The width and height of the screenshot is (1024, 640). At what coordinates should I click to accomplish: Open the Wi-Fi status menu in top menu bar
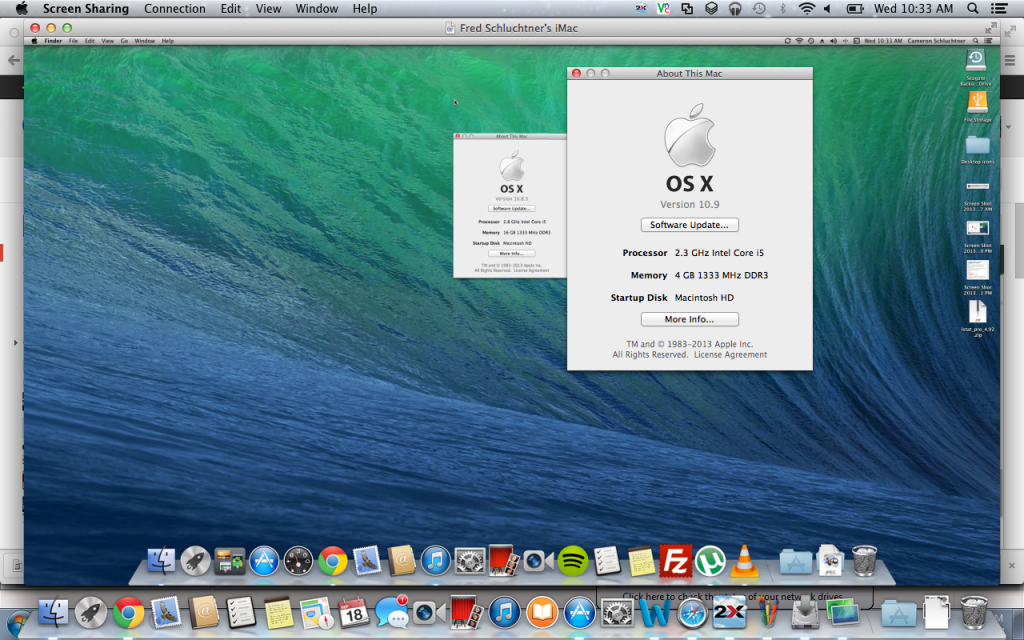(806, 9)
